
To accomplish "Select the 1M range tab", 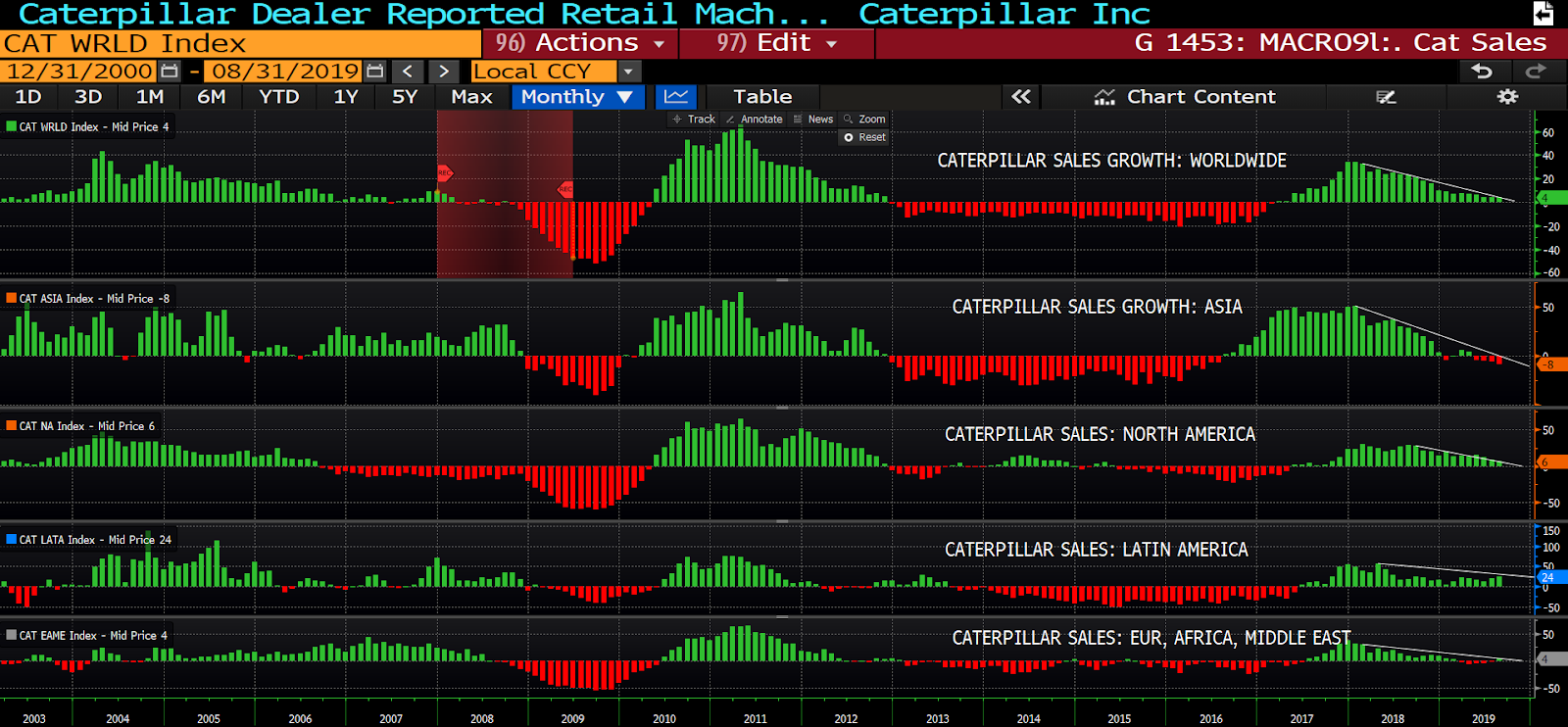I will [x=150, y=96].
